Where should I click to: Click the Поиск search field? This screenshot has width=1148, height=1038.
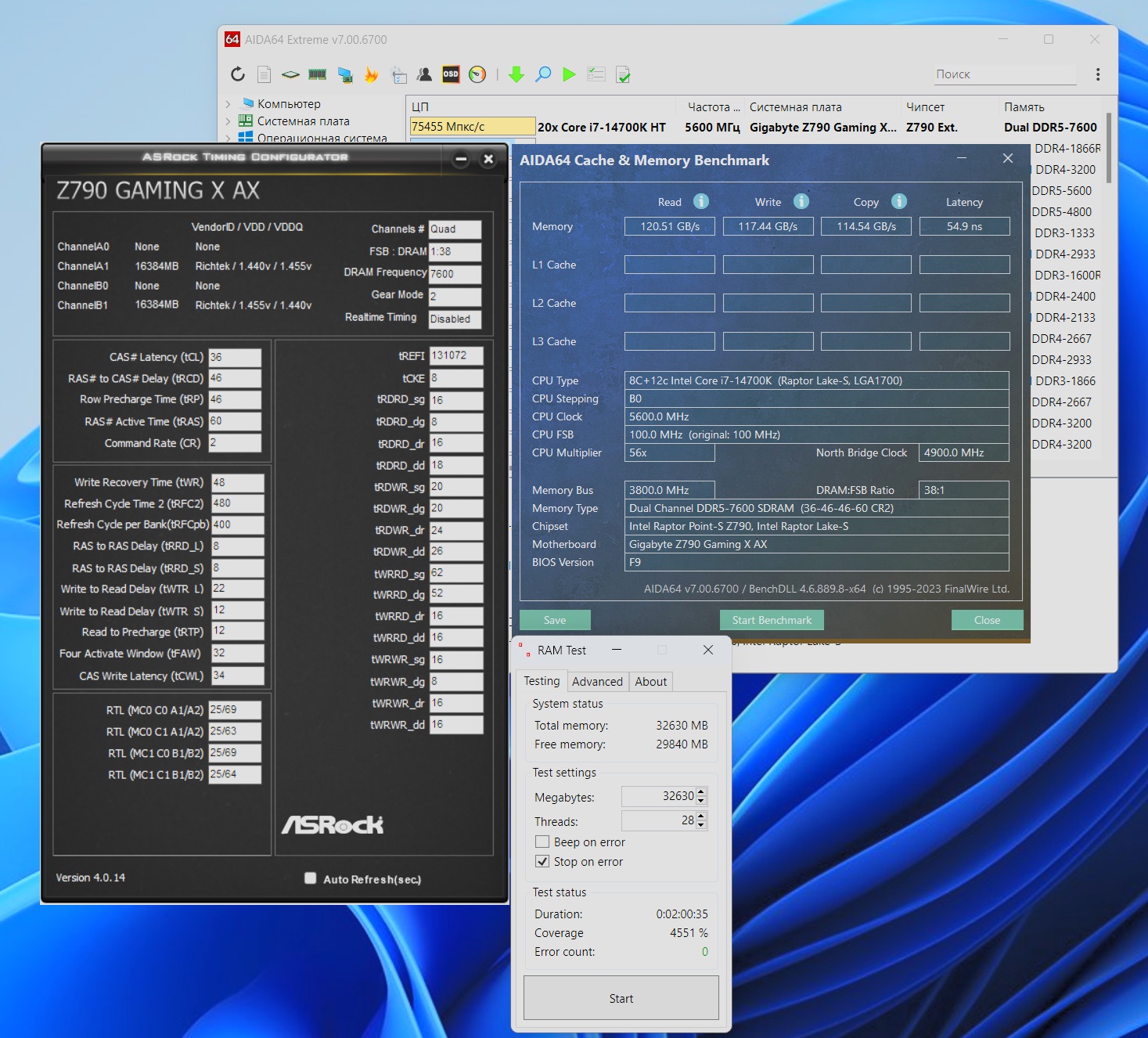coord(1005,74)
